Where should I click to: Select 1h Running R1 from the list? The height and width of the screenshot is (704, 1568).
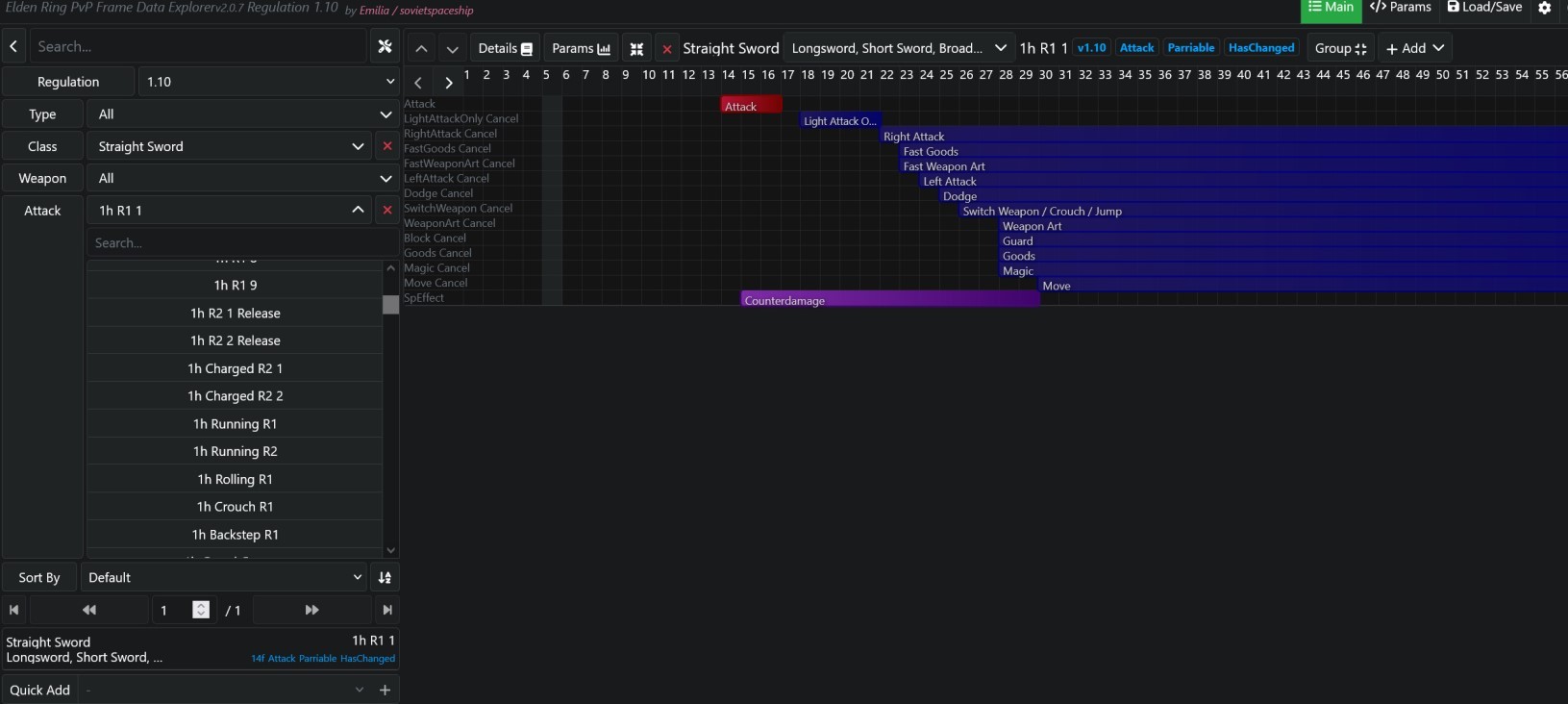(235, 424)
